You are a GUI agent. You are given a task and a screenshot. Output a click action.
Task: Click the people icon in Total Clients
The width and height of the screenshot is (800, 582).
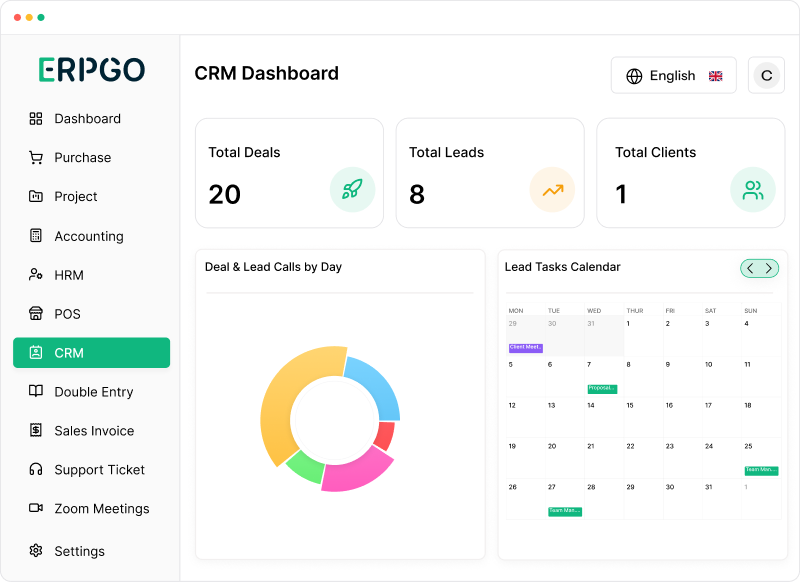753,190
